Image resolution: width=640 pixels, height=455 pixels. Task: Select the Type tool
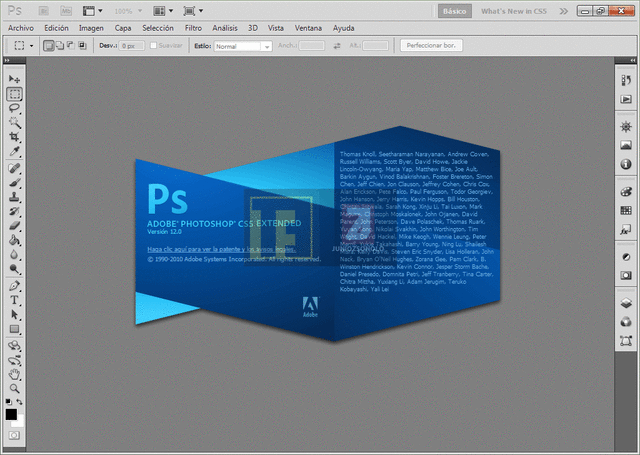tap(14, 300)
